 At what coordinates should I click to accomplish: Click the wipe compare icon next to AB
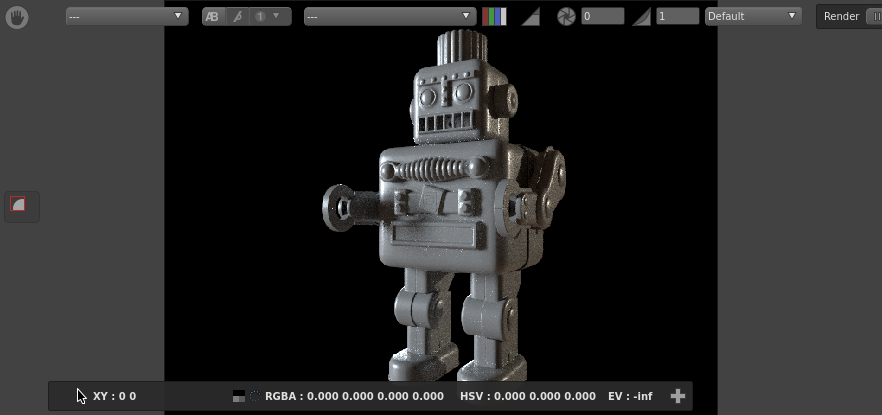point(237,17)
